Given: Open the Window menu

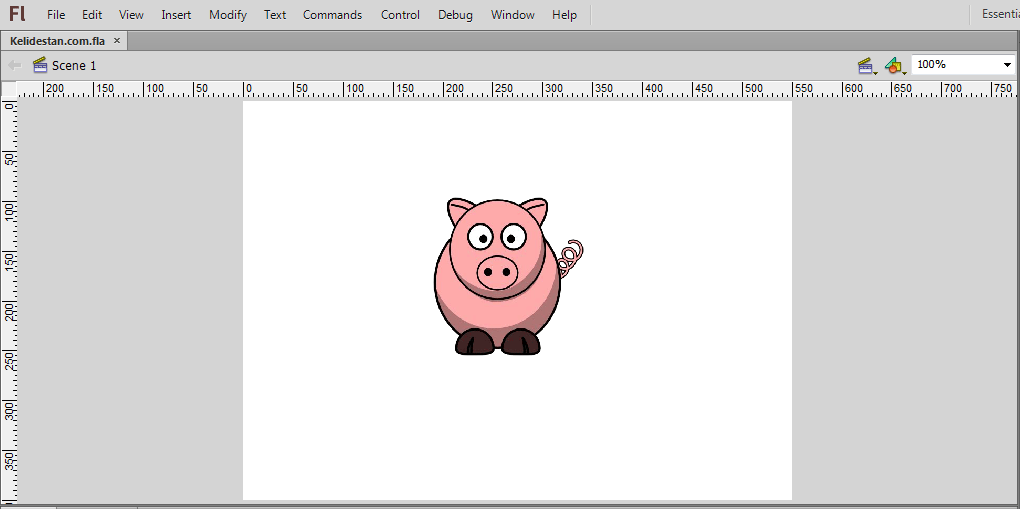Looking at the screenshot, I should click(513, 14).
